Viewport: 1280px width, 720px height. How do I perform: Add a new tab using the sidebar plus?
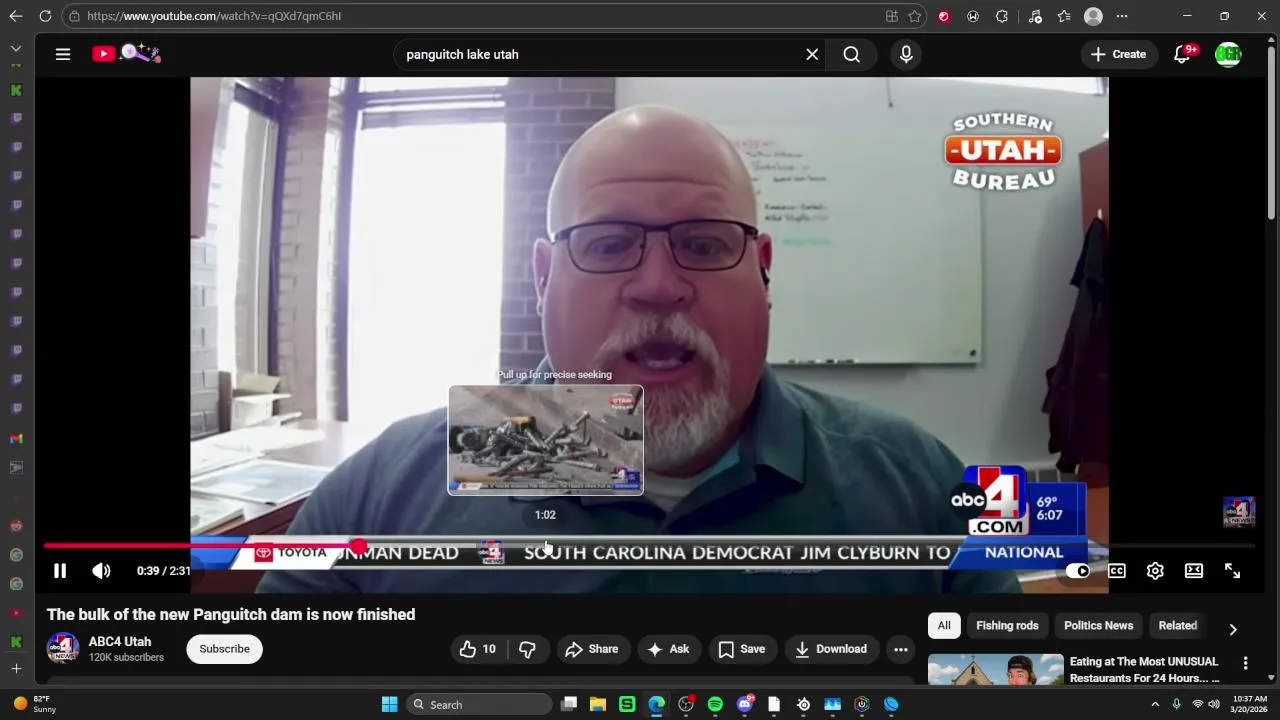pos(16,668)
